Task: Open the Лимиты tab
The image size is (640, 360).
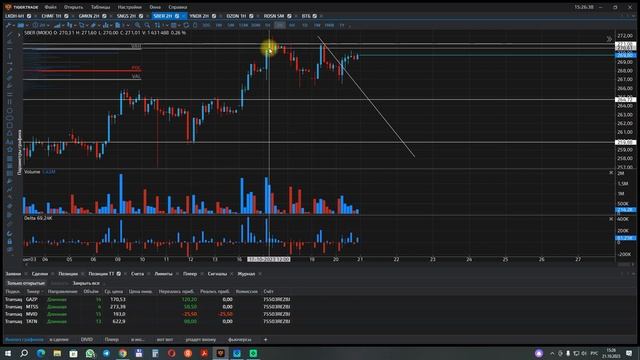Action: coord(163,273)
